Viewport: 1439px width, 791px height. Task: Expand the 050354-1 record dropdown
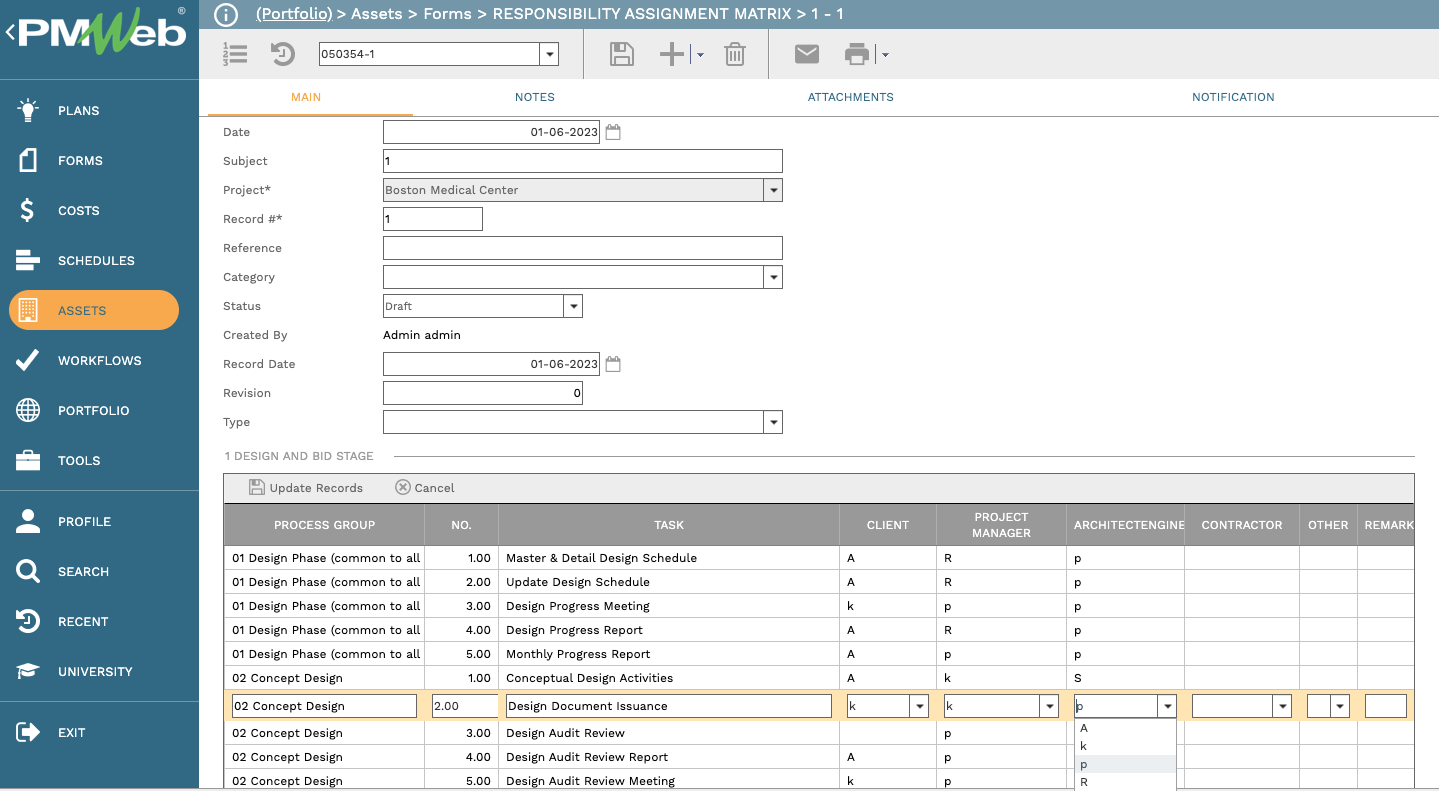coord(549,54)
